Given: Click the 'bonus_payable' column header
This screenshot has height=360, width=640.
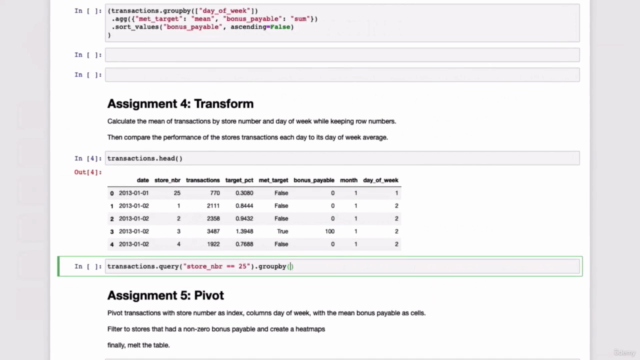Looking at the screenshot, I should tap(314, 180).
